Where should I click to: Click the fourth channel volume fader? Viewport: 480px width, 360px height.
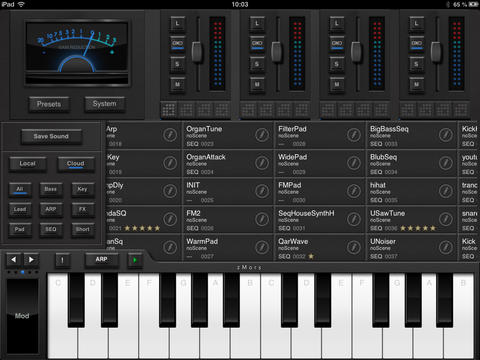click(x=436, y=52)
